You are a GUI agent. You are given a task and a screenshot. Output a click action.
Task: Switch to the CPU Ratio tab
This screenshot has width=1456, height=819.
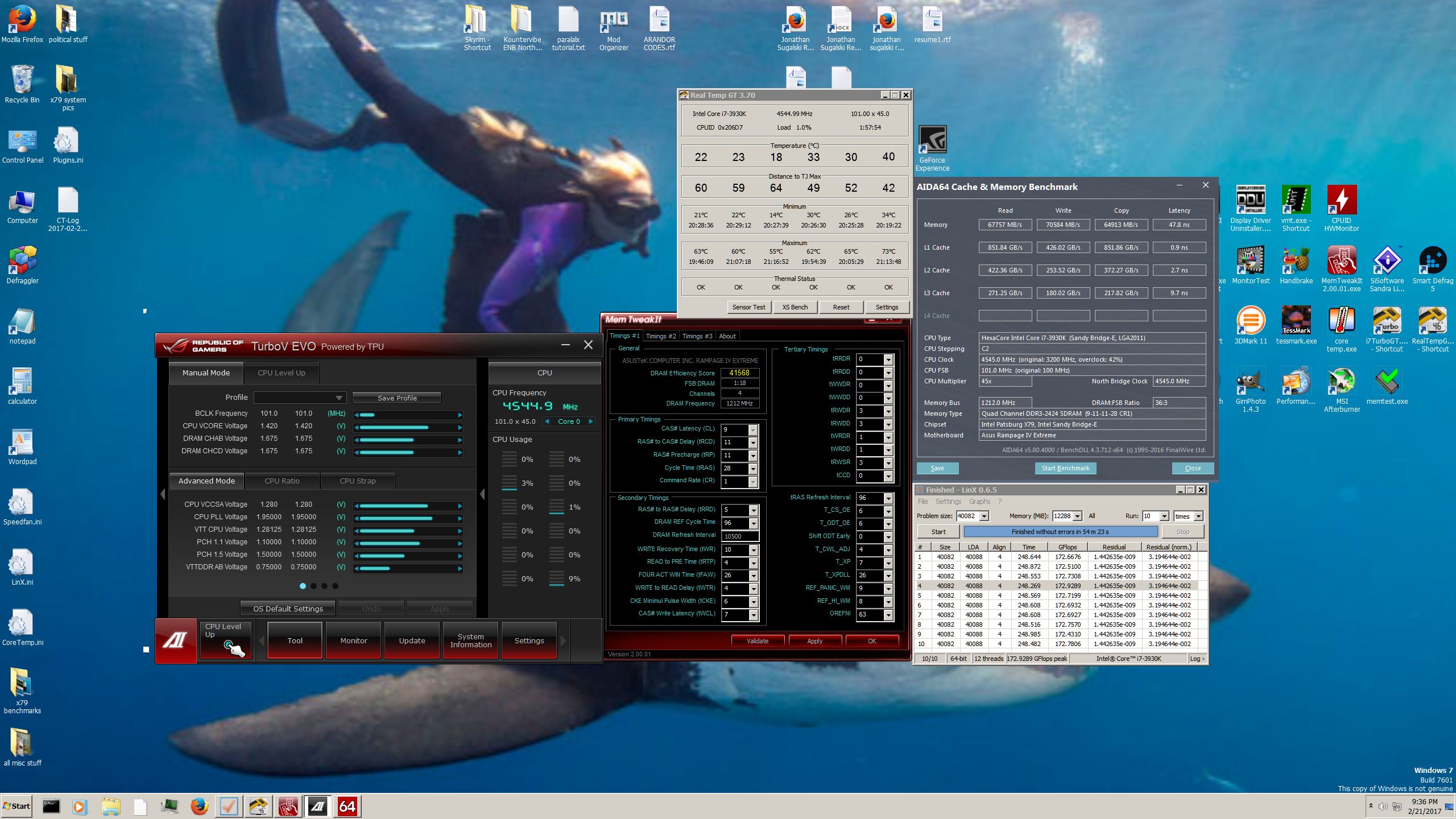[x=282, y=481]
